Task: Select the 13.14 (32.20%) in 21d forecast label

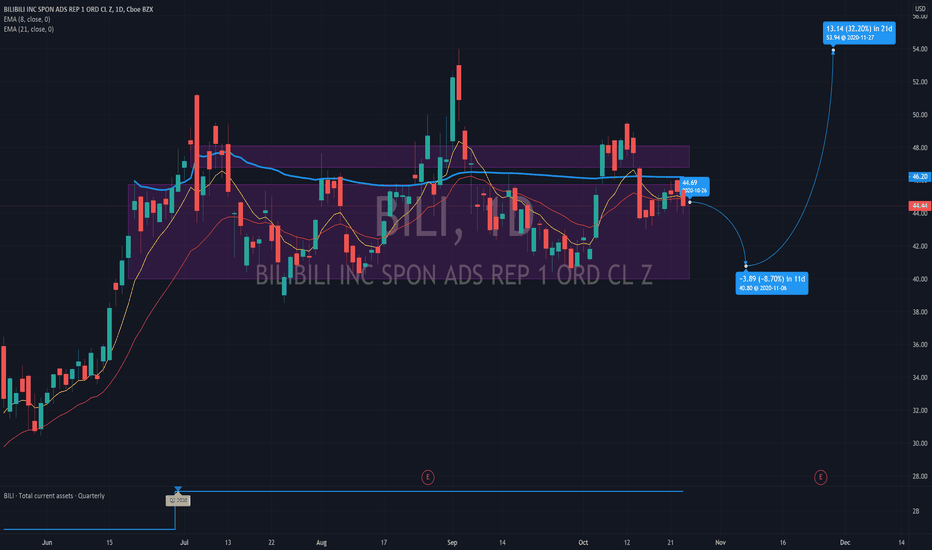Action: click(859, 33)
